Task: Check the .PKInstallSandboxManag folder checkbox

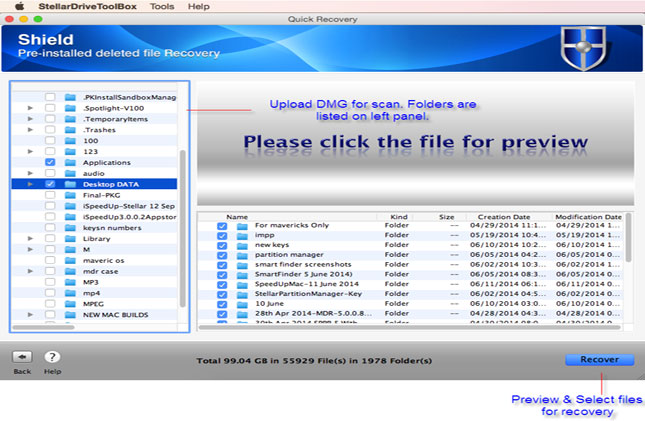Action: point(50,97)
